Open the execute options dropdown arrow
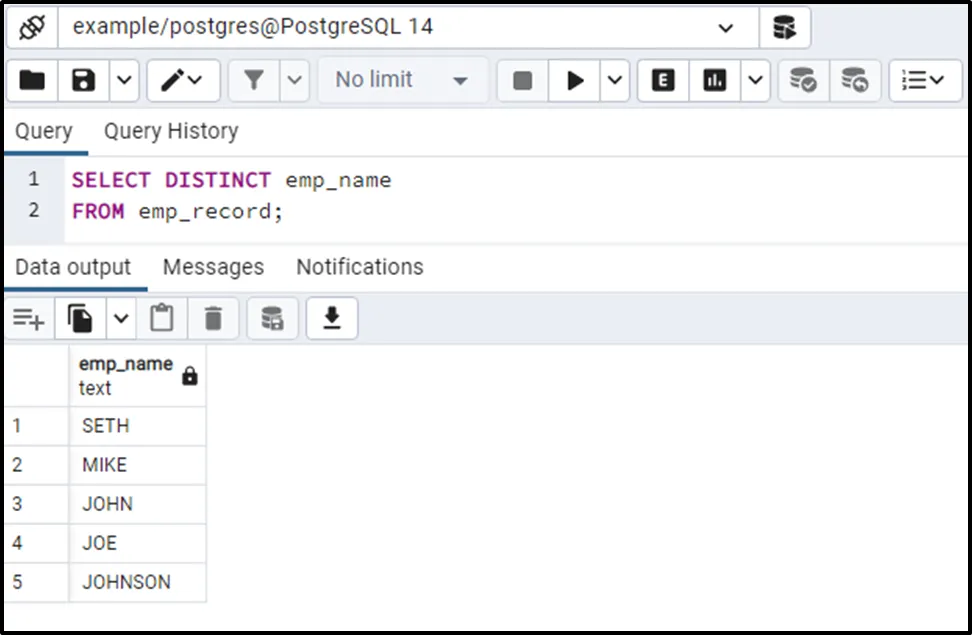972x635 pixels. click(614, 80)
